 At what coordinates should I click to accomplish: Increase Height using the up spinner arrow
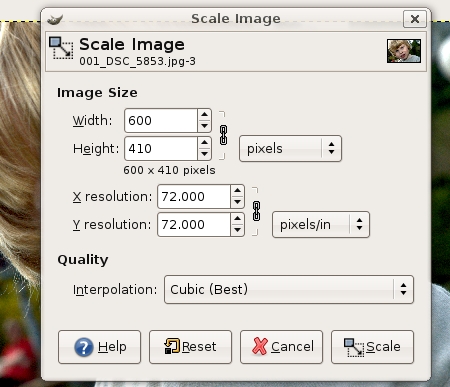coord(204,142)
